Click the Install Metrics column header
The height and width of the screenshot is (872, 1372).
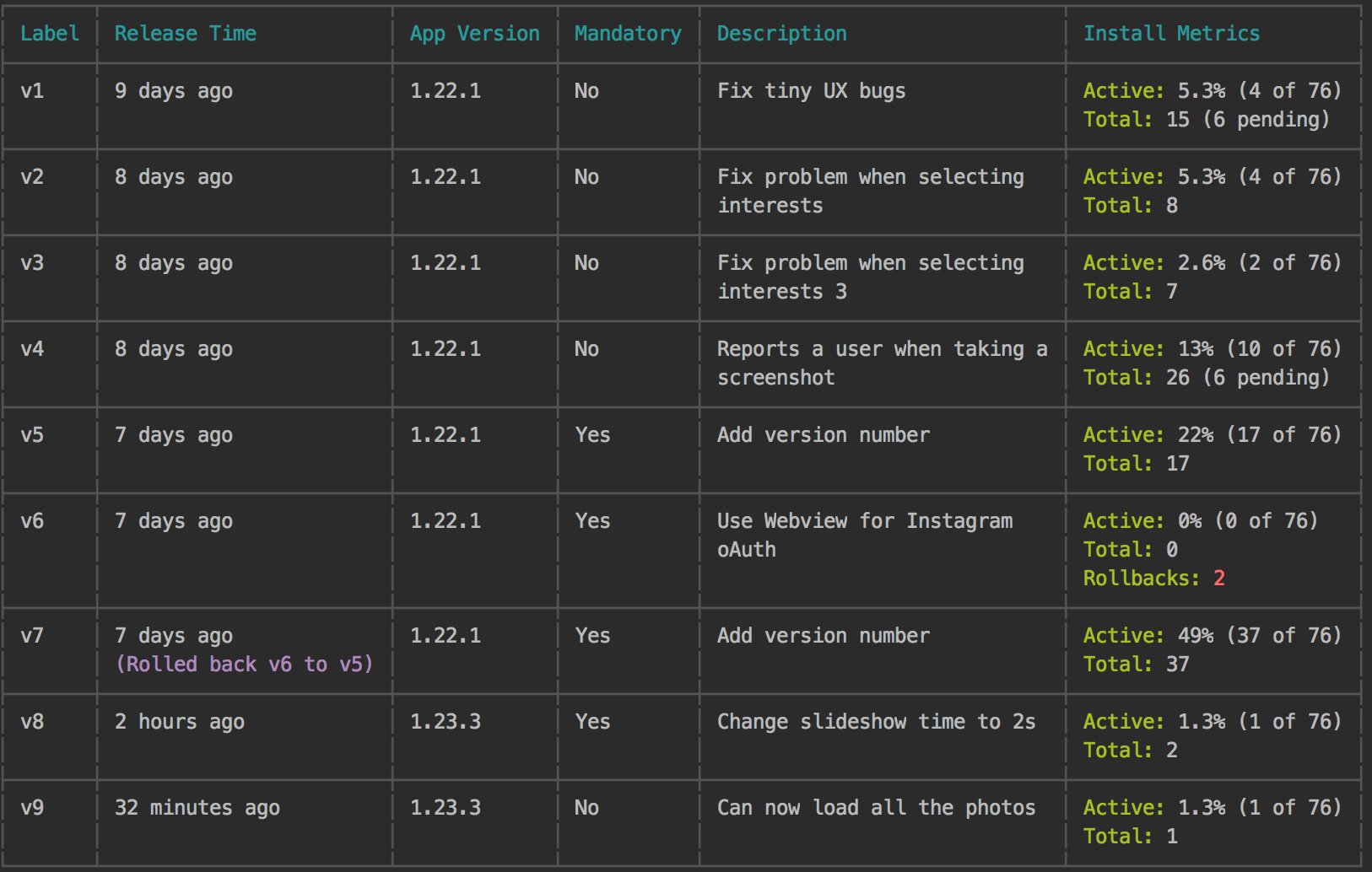click(1171, 34)
